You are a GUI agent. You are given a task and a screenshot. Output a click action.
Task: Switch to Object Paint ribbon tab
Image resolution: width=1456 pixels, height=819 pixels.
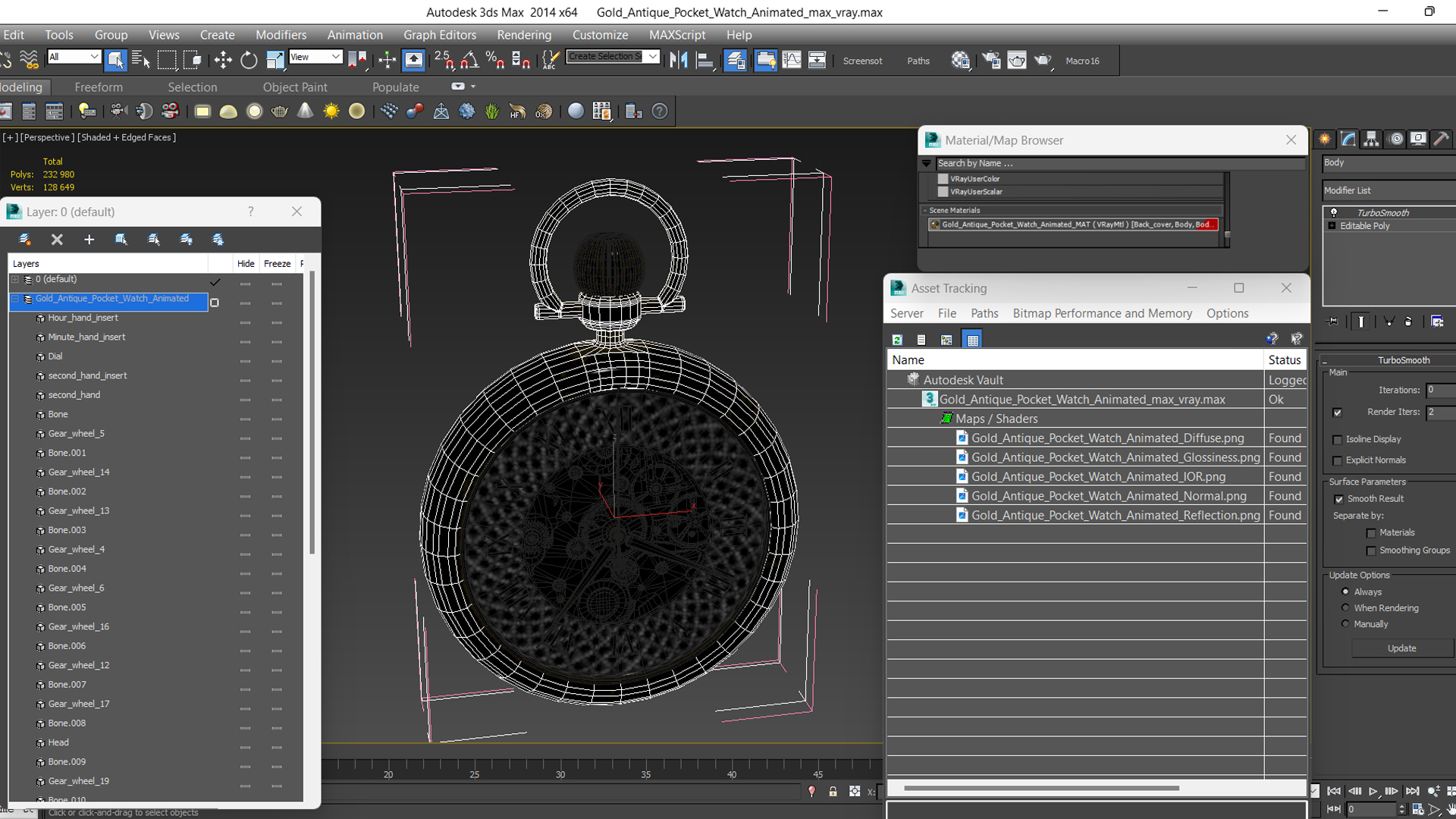295,87
